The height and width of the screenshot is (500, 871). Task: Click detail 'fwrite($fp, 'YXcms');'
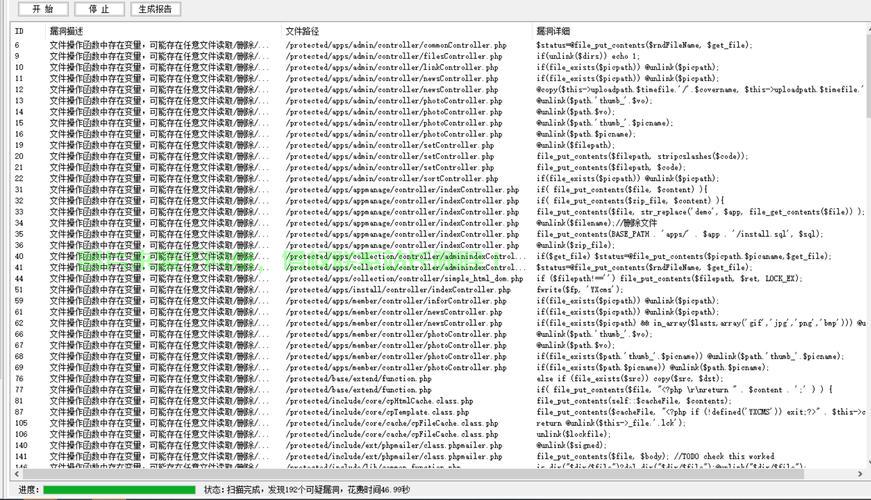[579, 289]
